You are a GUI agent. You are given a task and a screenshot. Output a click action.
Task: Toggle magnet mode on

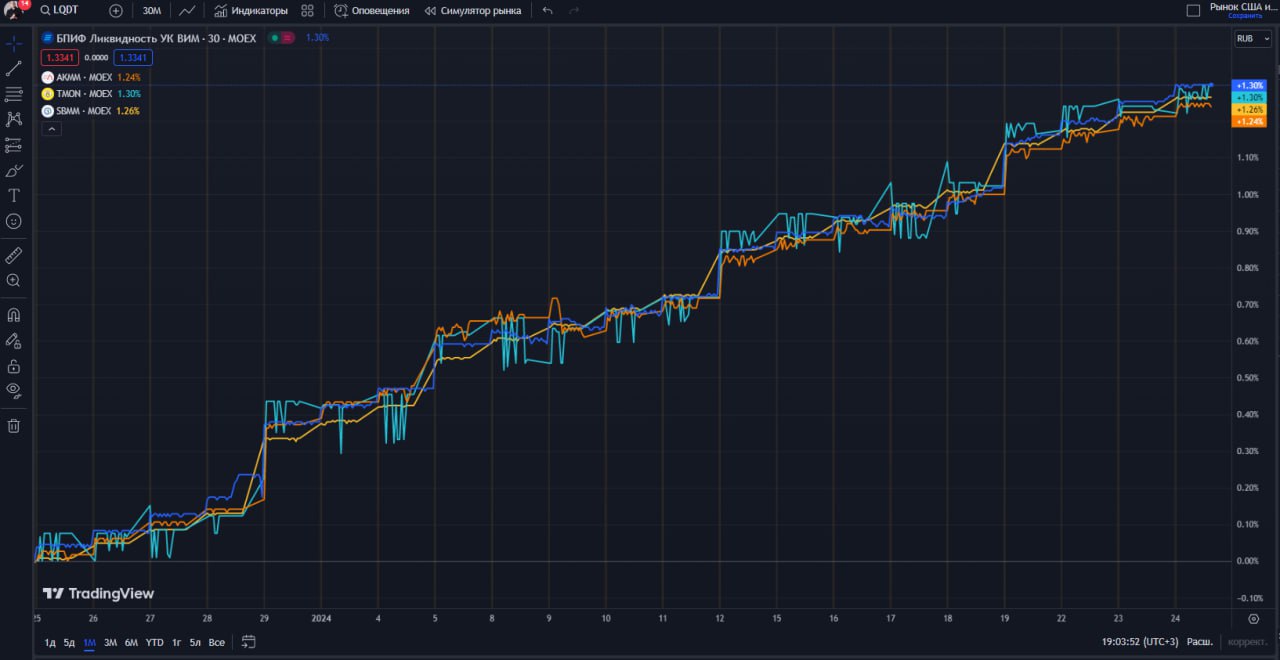coord(14,316)
